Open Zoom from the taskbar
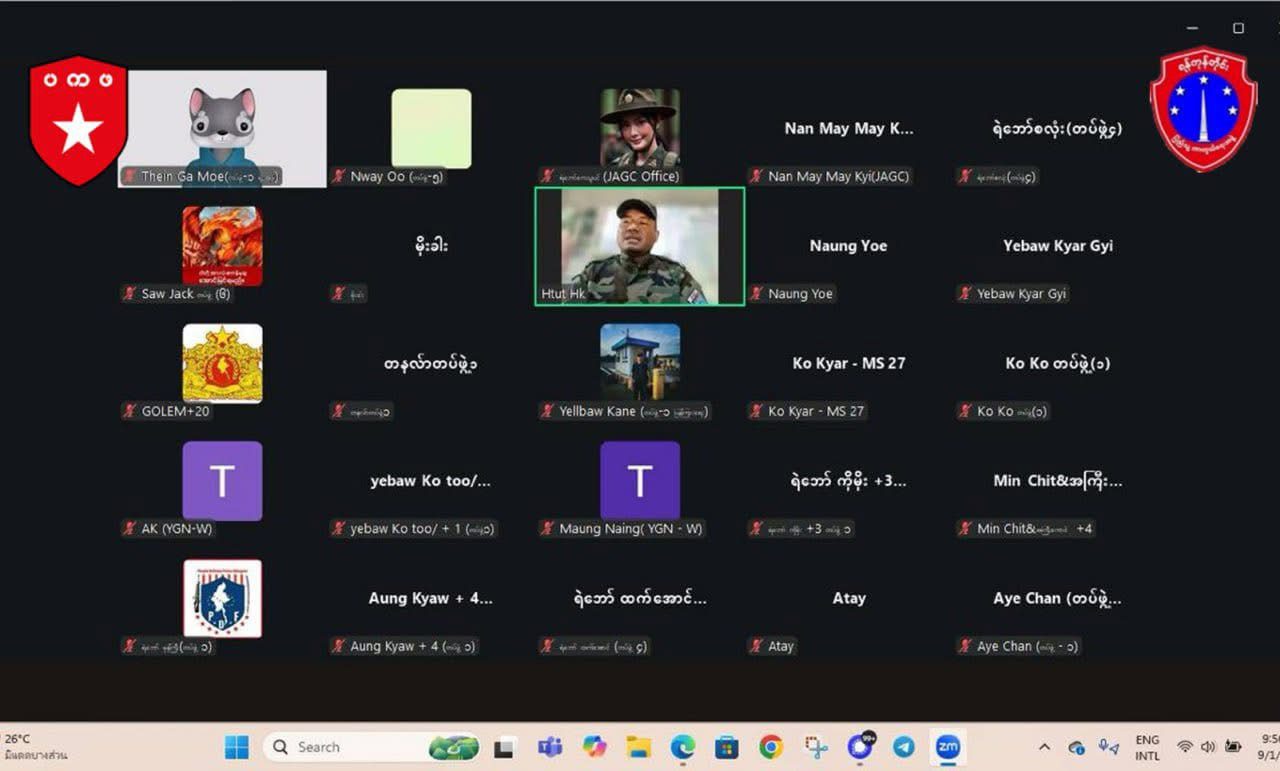 [947, 747]
